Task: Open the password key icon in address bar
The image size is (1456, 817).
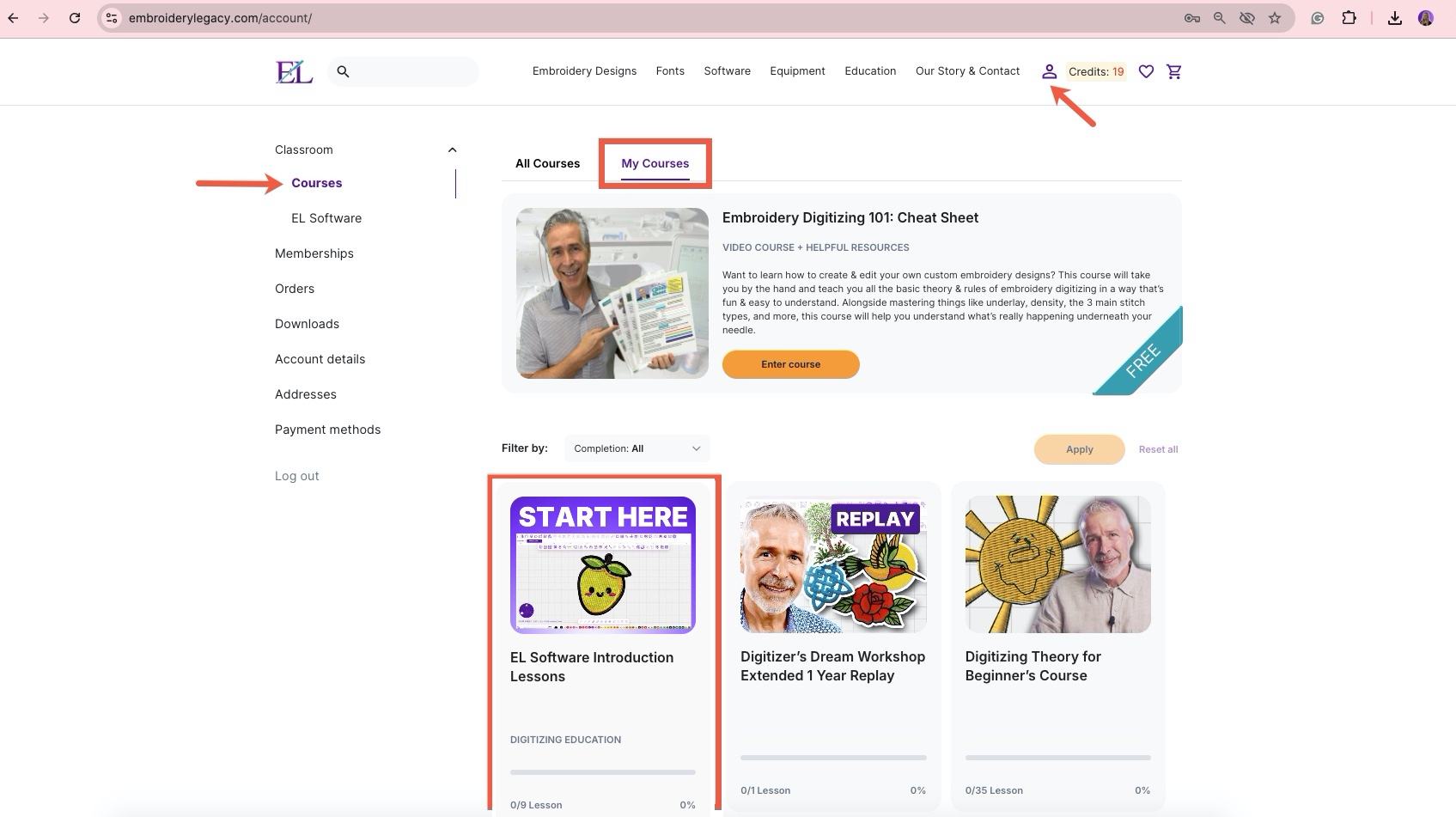Action: [x=1191, y=18]
